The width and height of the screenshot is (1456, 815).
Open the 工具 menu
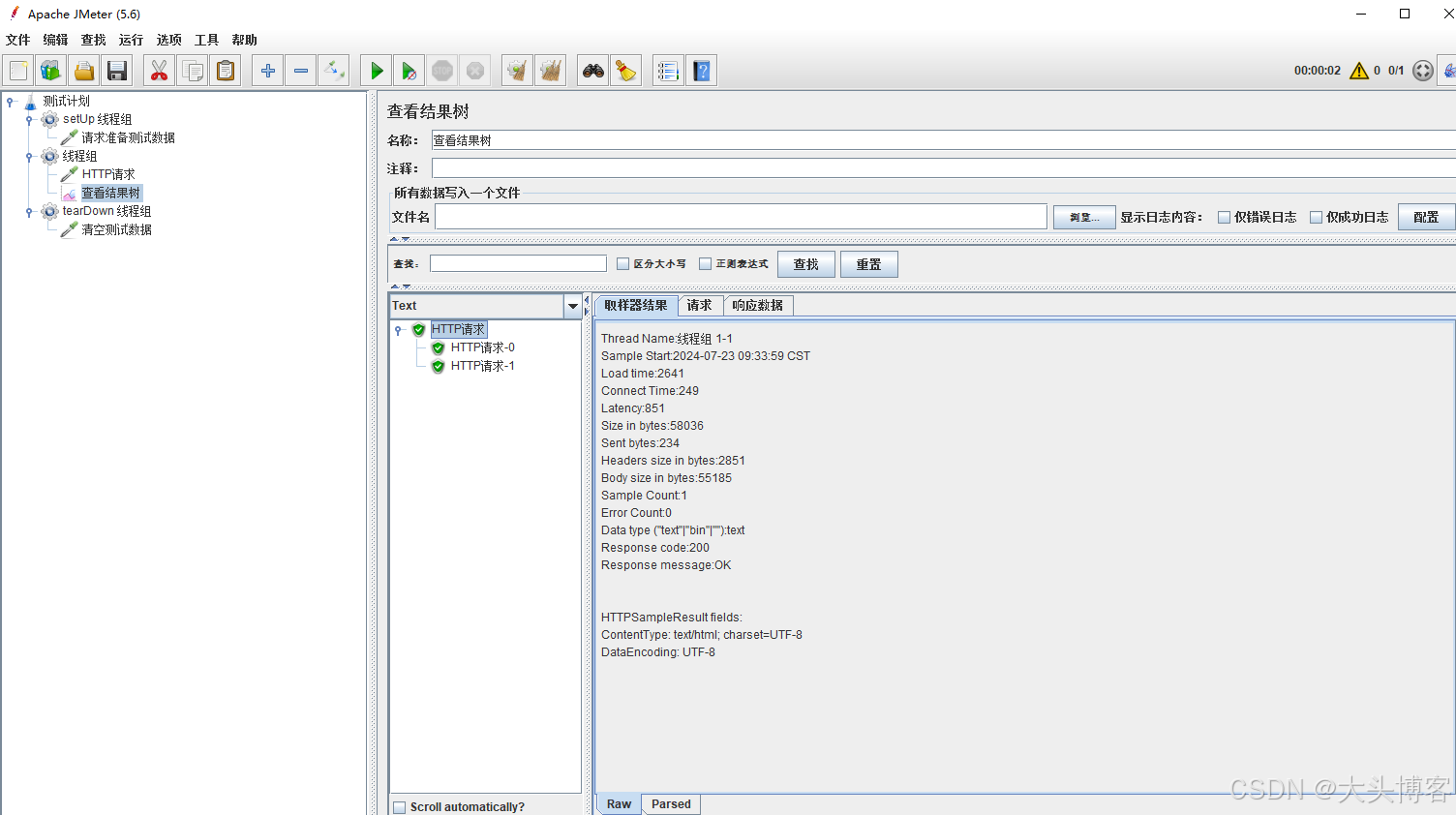pos(207,40)
